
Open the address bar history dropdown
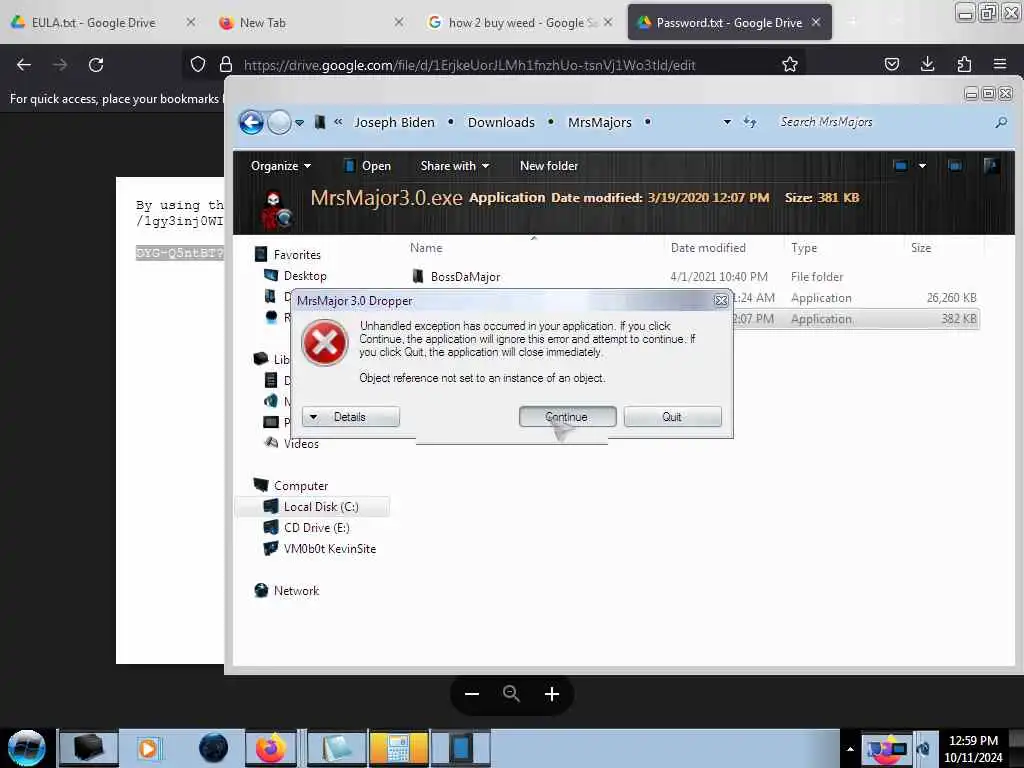[x=727, y=122]
